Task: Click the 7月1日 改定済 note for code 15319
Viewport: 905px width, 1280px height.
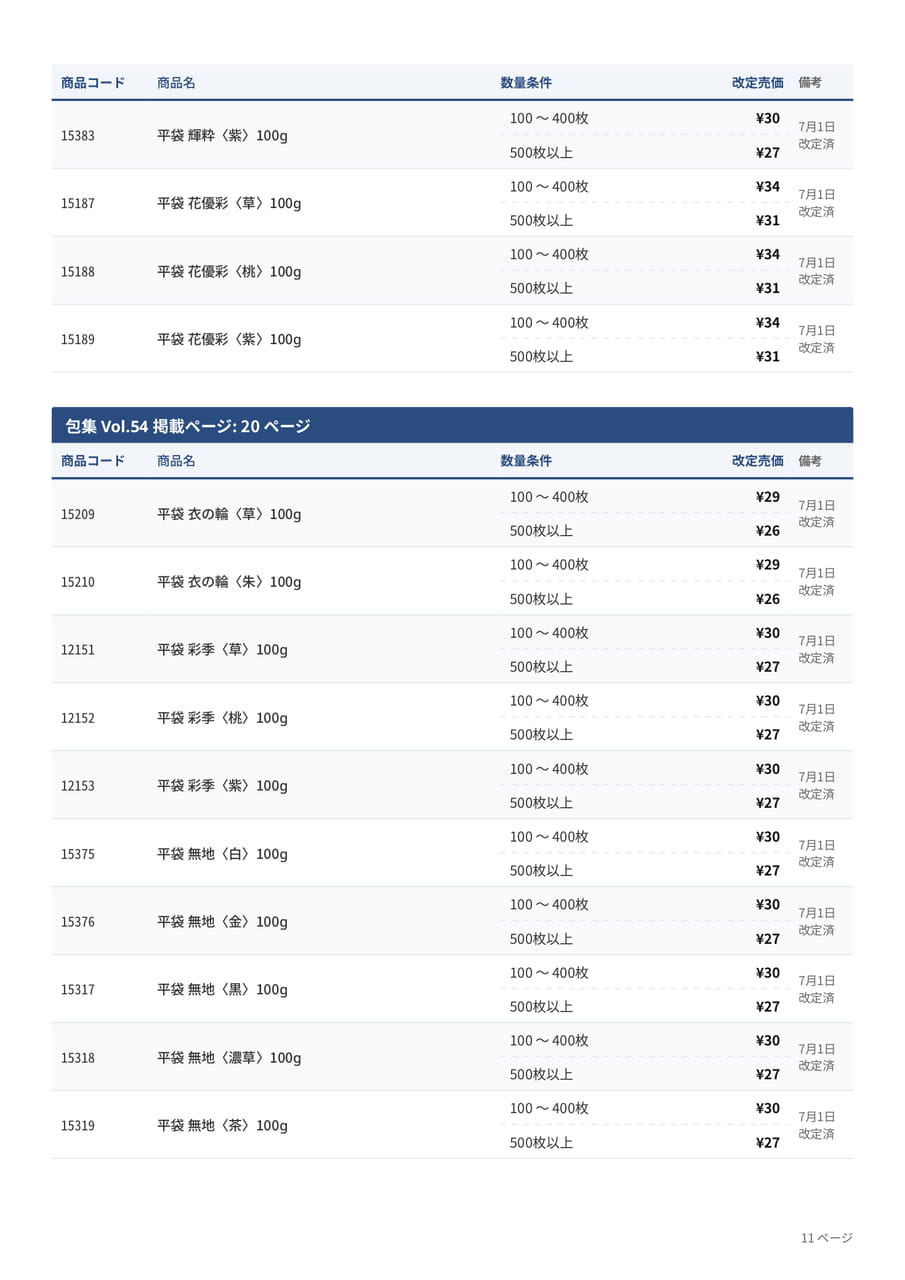Action: 816,1125
